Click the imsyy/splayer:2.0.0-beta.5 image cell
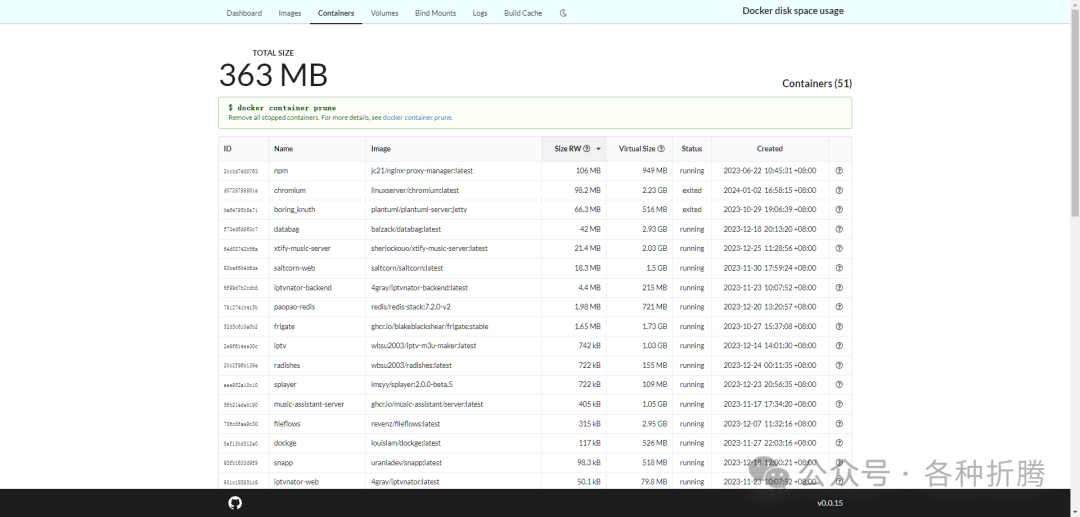Image resolution: width=1080 pixels, height=517 pixels. (454, 385)
